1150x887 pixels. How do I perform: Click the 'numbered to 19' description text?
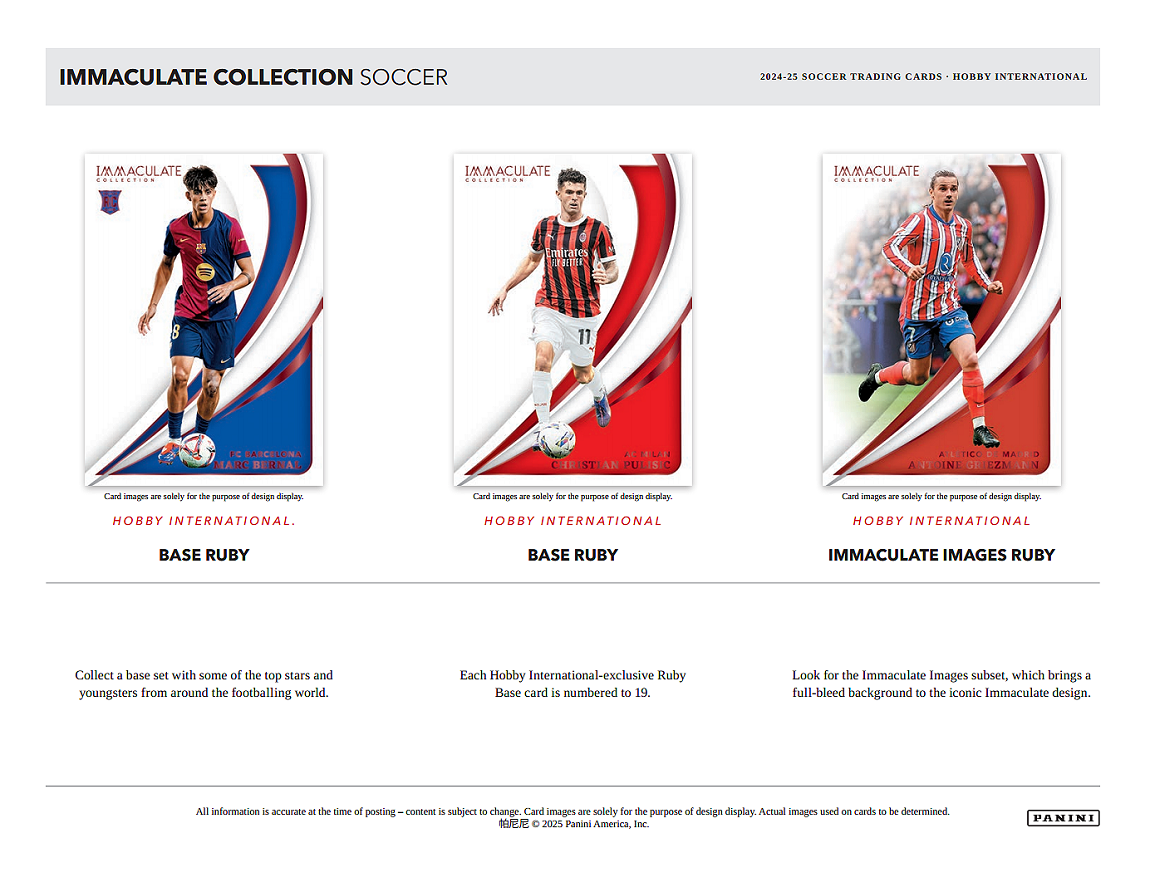(x=573, y=684)
